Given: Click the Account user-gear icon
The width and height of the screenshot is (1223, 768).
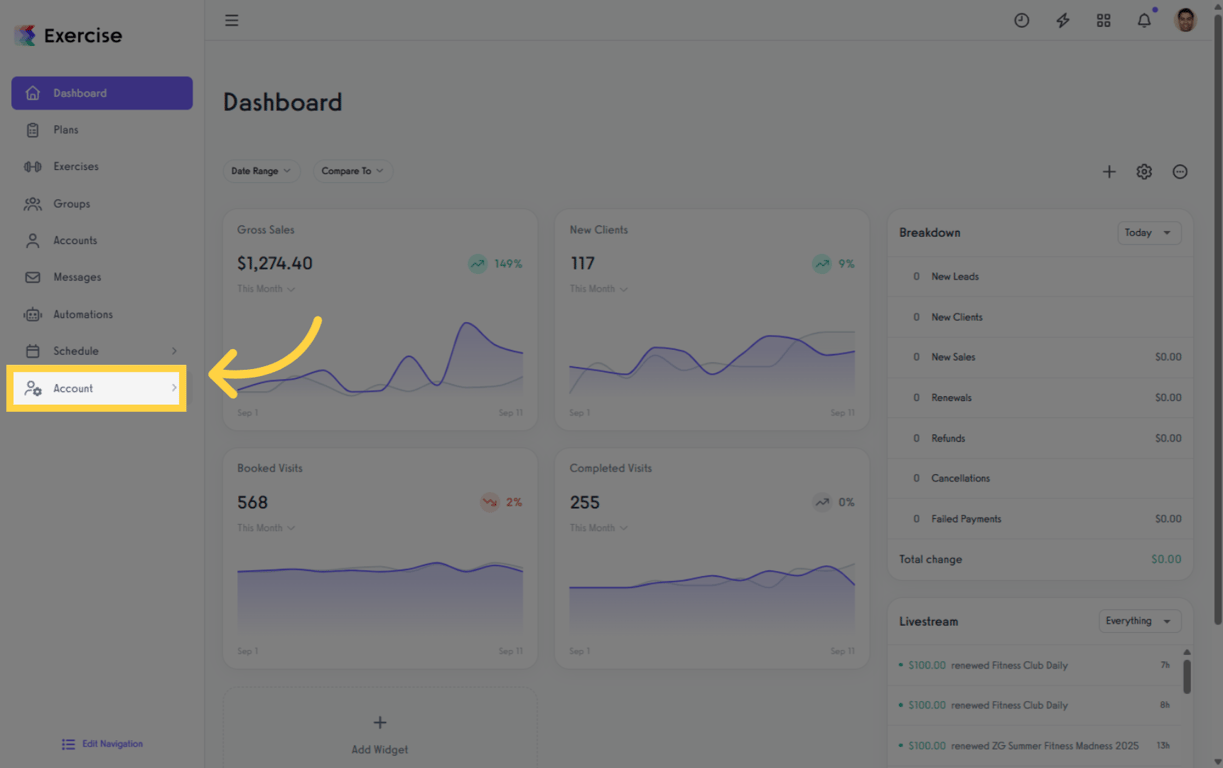Looking at the screenshot, I should (x=33, y=388).
